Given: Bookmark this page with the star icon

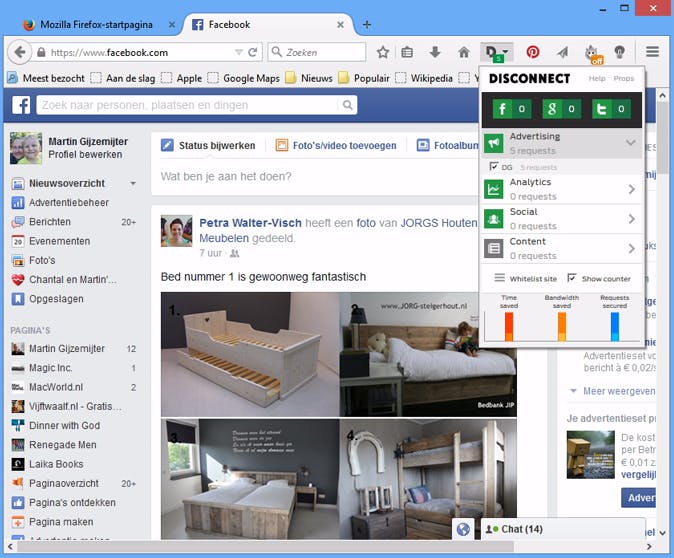Looking at the screenshot, I should point(383,52).
